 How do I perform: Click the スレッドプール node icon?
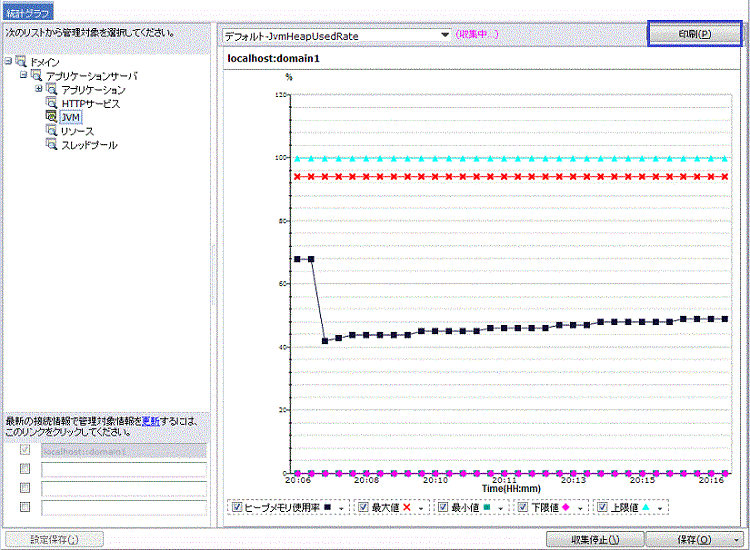tap(51, 146)
